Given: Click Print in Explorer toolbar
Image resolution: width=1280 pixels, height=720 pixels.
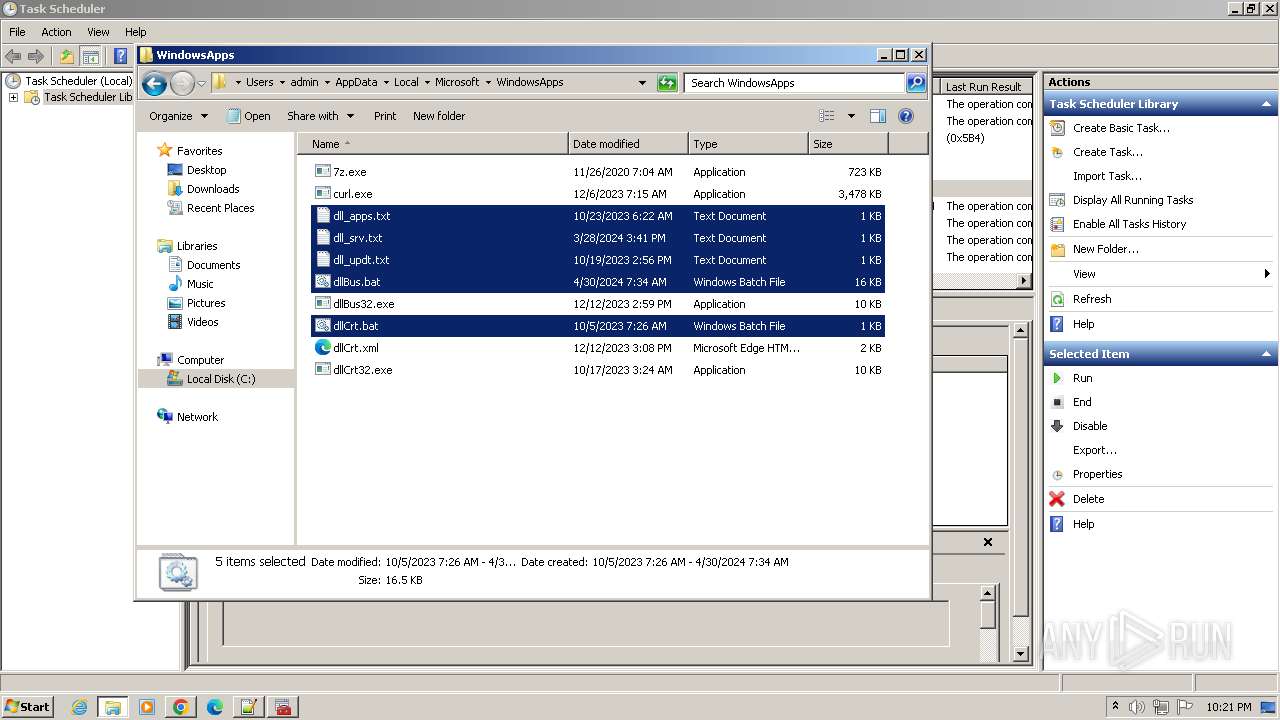Looking at the screenshot, I should (x=385, y=116).
